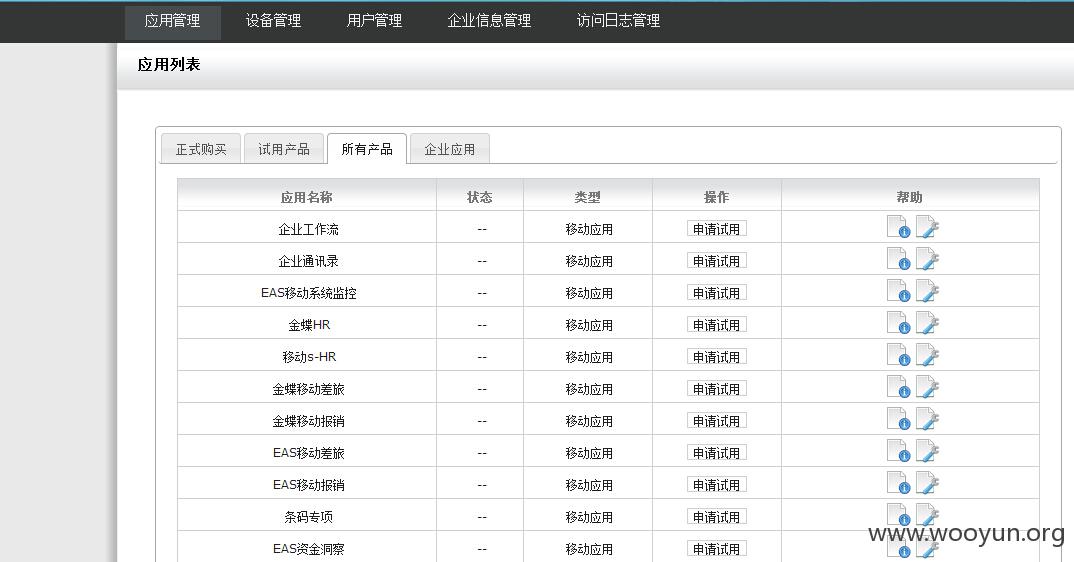Screen dimensions: 1074x562
Task: Click the 操作 column header
Action: (716, 197)
